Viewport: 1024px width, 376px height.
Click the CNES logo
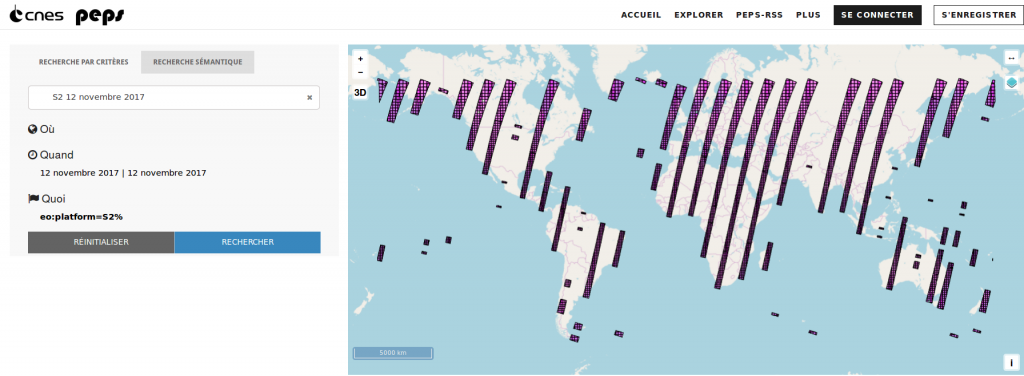point(37,15)
